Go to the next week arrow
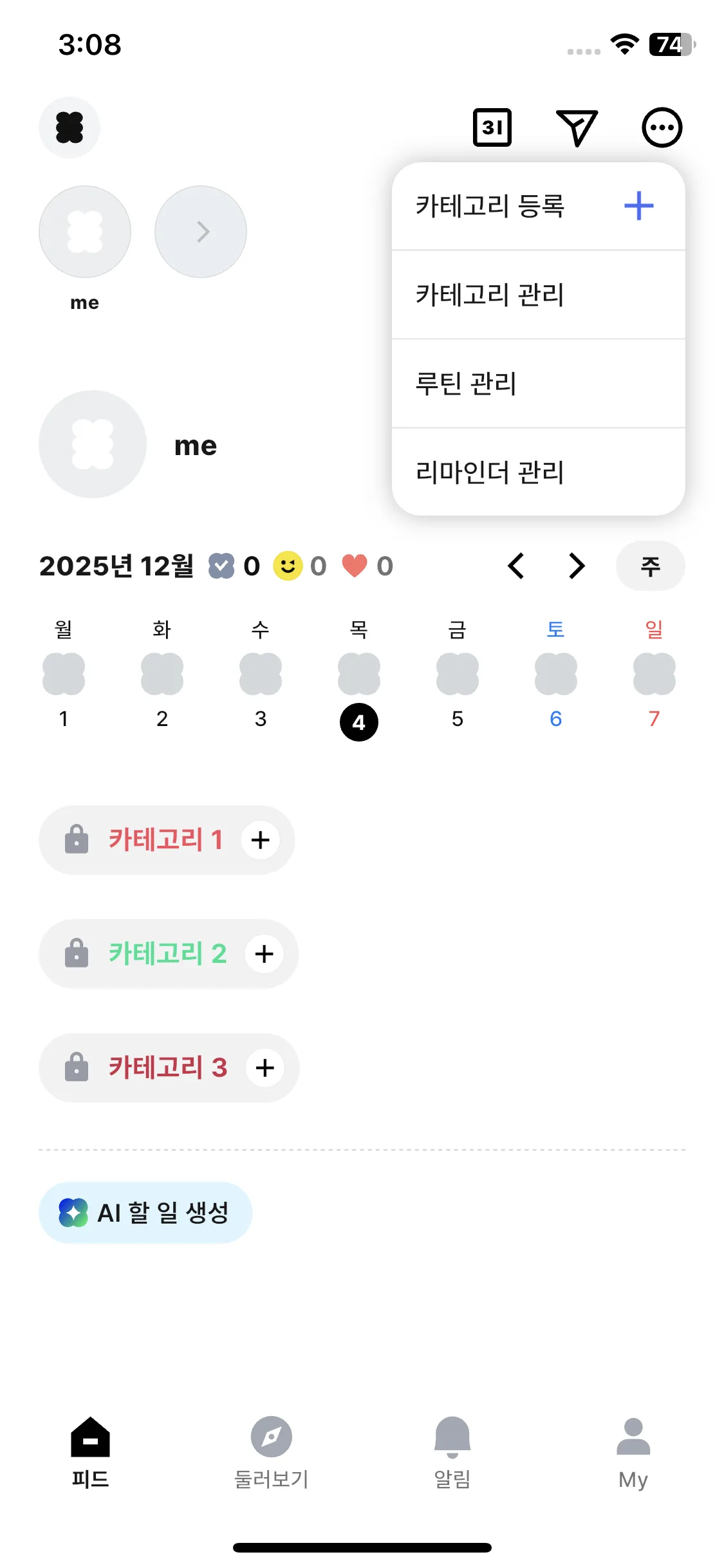 [577, 566]
